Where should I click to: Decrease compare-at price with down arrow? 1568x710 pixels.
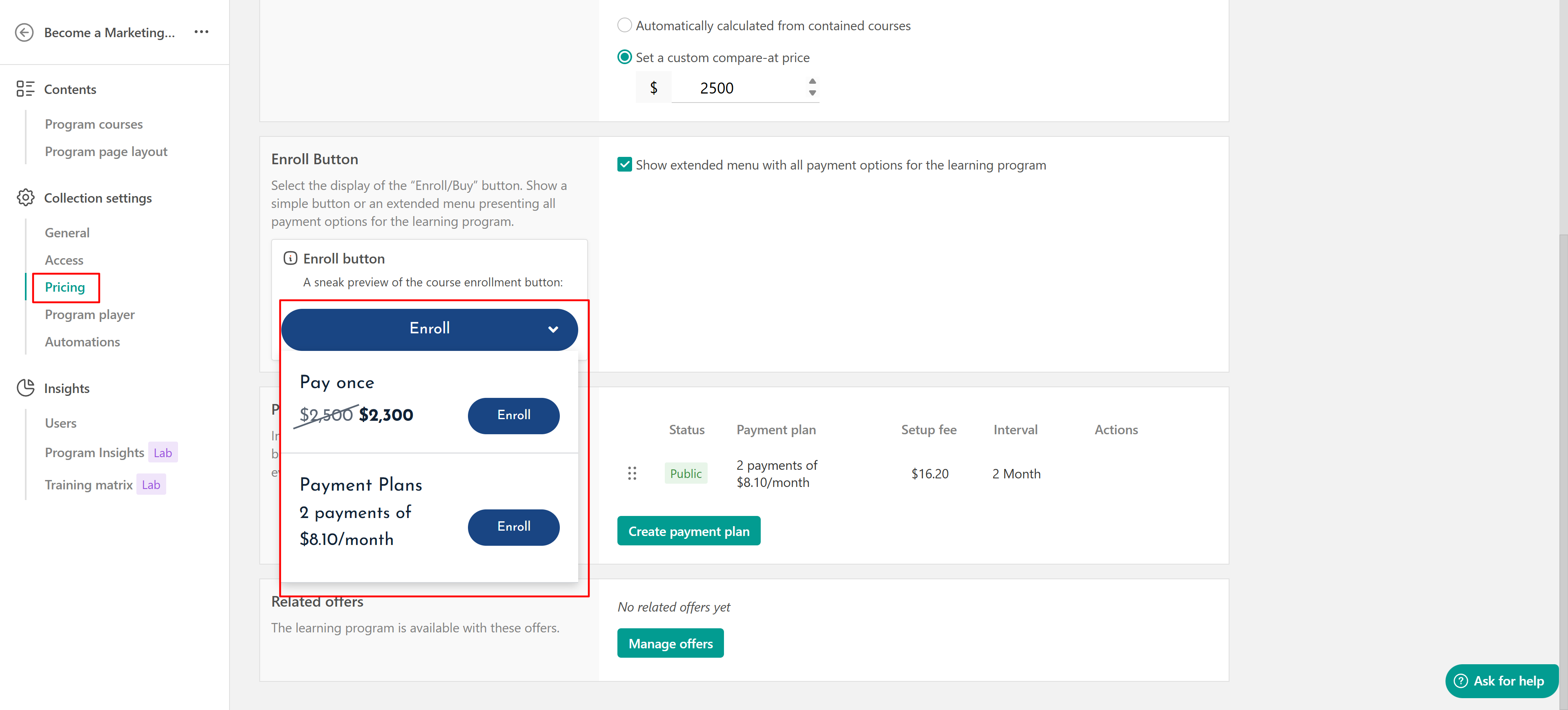click(812, 93)
